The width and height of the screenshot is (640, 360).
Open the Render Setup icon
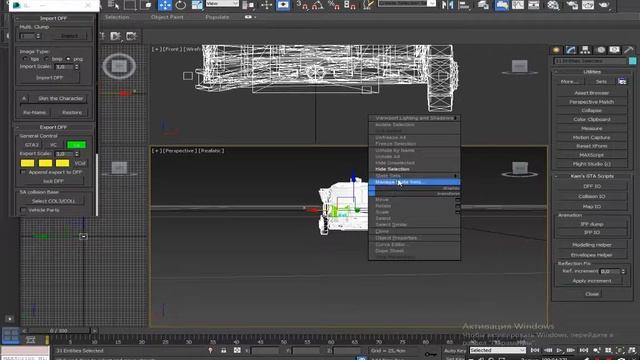coord(572,5)
